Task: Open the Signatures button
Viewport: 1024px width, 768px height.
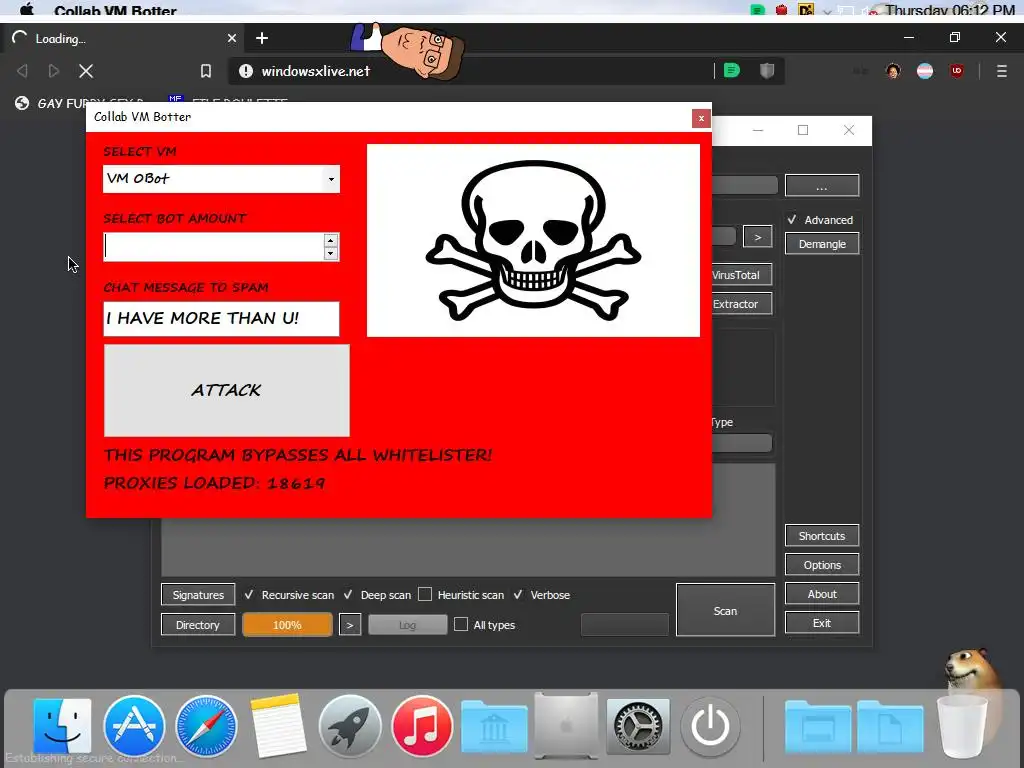Action: click(198, 595)
